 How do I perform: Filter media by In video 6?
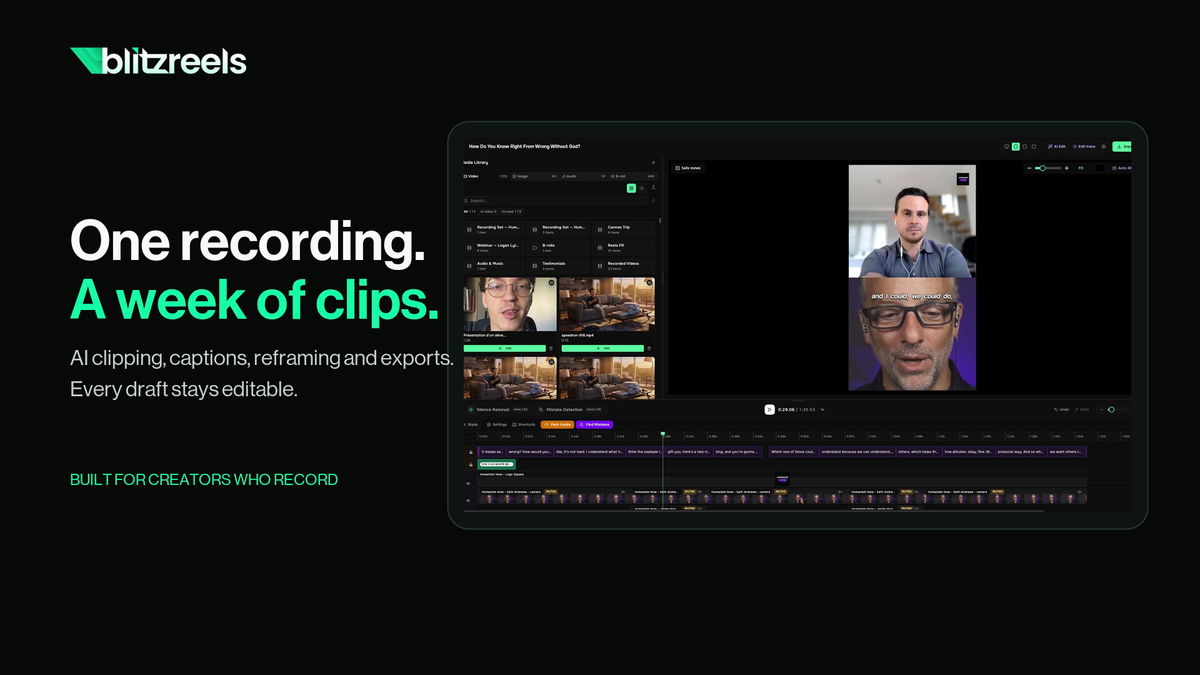point(488,212)
